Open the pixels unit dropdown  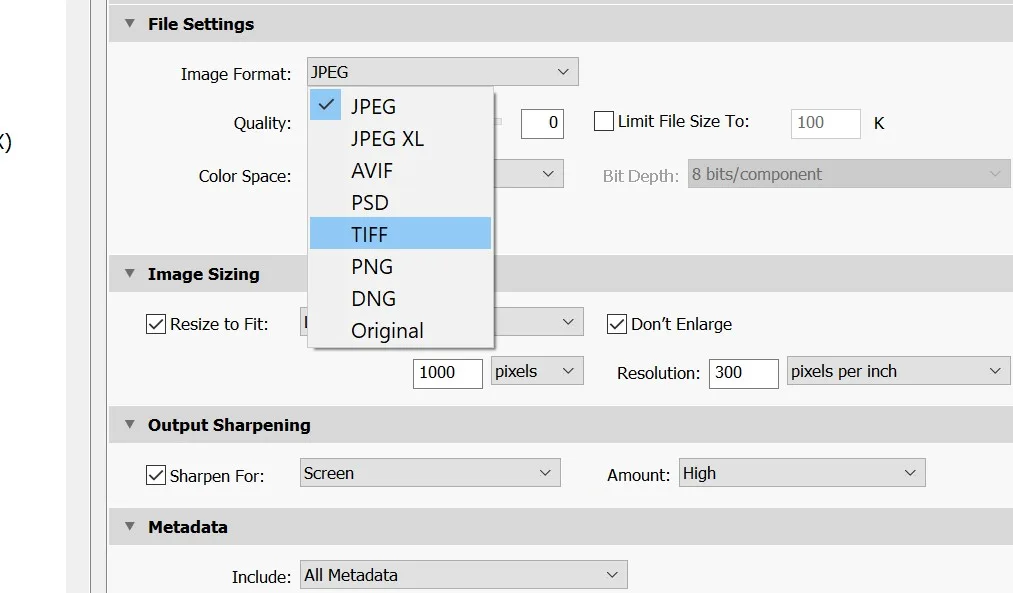[536, 371]
